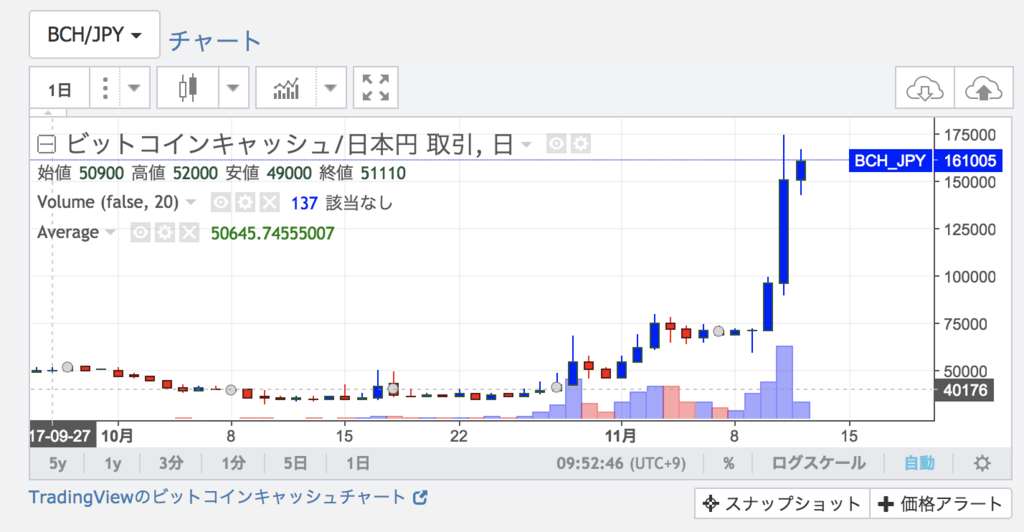1024x532 pixels.
Task: Toggle visibility eye for main series
Action: (556, 144)
